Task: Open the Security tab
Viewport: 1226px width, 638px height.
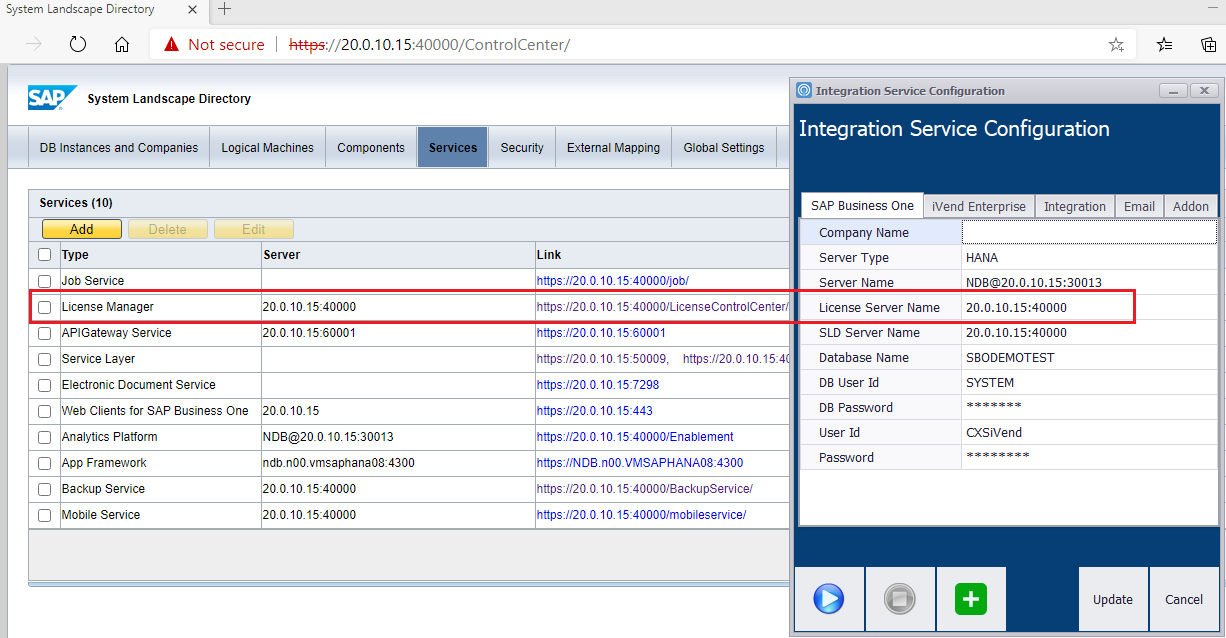Action: pos(522,147)
